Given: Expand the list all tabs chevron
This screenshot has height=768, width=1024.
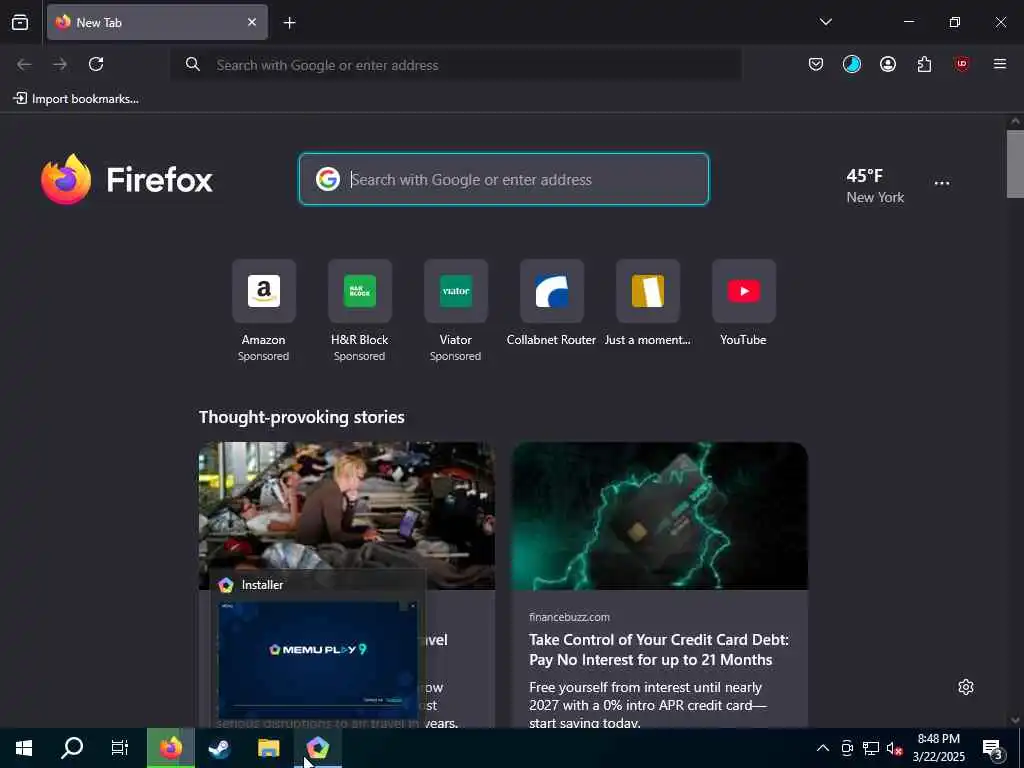Looking at the screenshot, I should pyautogui.click(x=825, y=22).
